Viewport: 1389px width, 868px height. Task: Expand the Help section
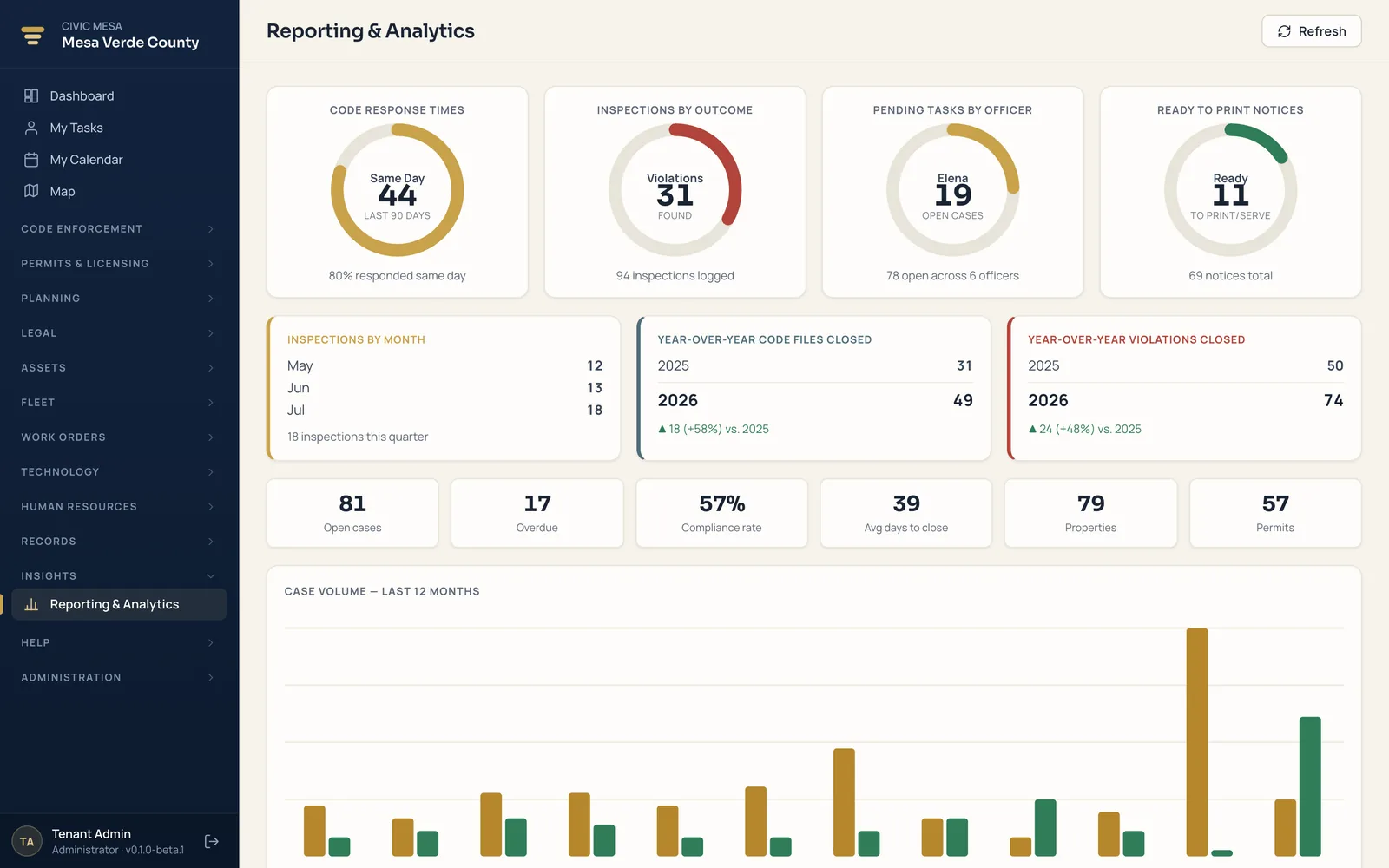[119, 643]
